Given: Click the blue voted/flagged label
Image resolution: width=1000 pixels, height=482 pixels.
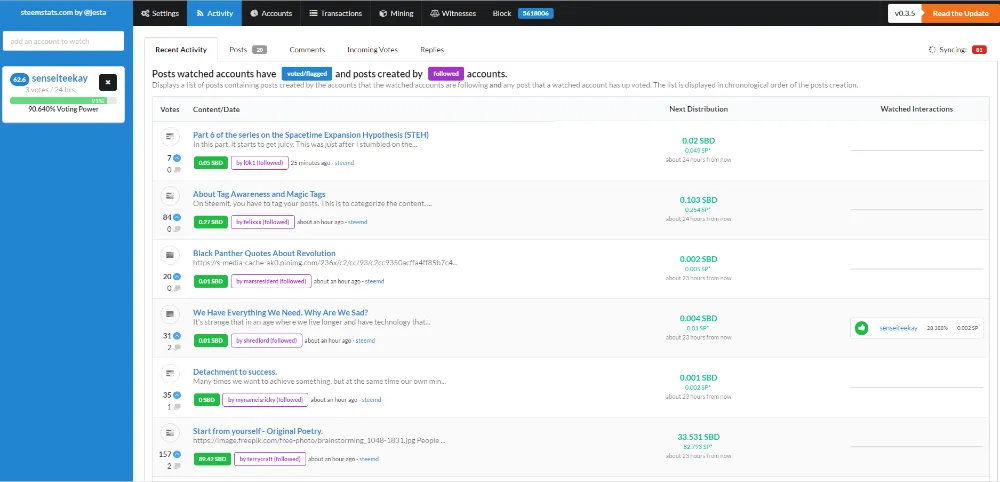Looking at the screenshot, I should tap(307, 74).
